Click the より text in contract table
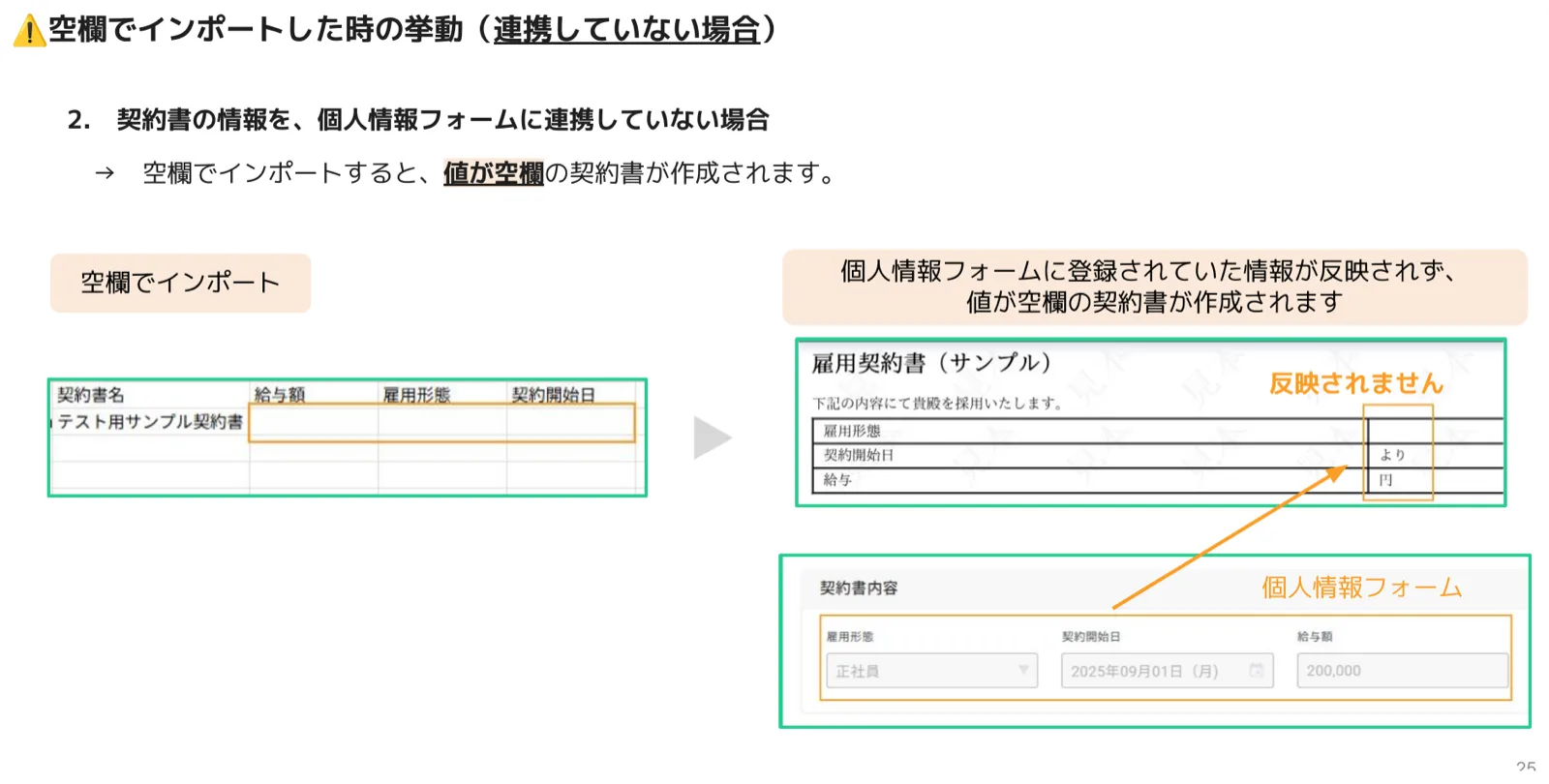This screenshot has width=1549, height=784. (1392, 455)
